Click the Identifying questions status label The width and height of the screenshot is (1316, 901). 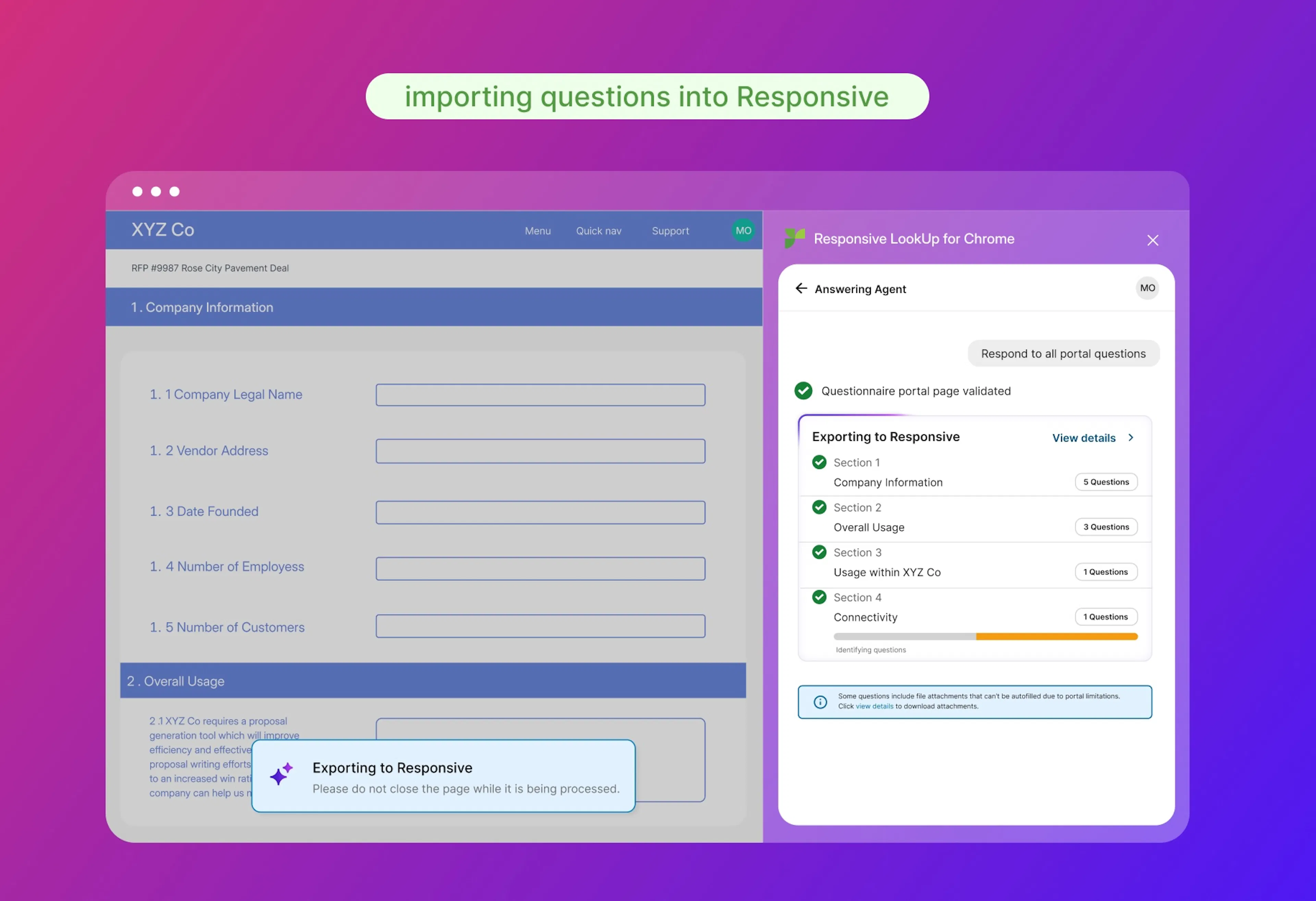click(x=870, y=650)
